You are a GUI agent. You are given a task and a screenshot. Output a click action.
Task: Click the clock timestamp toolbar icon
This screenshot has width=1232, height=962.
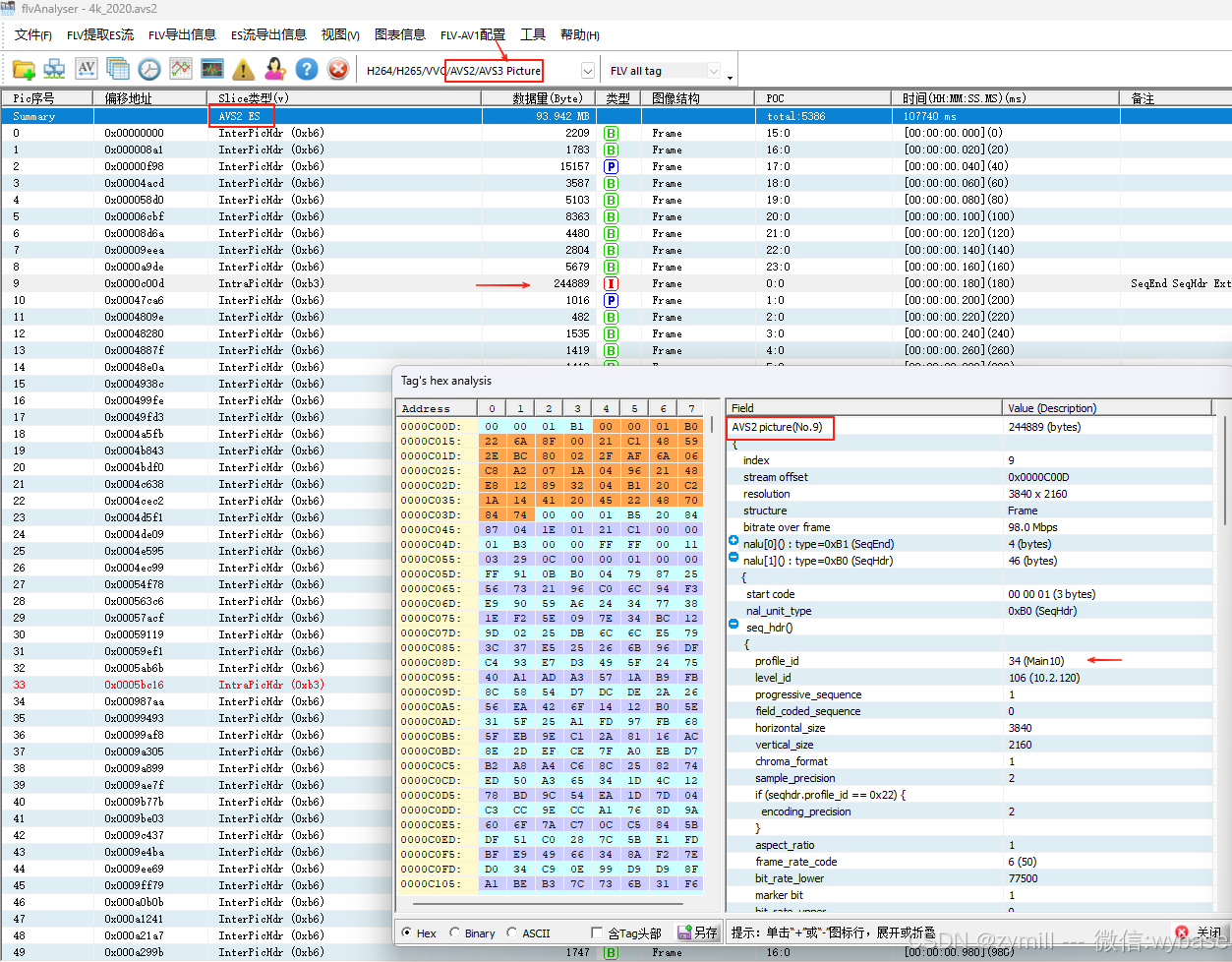click(149, 69)
